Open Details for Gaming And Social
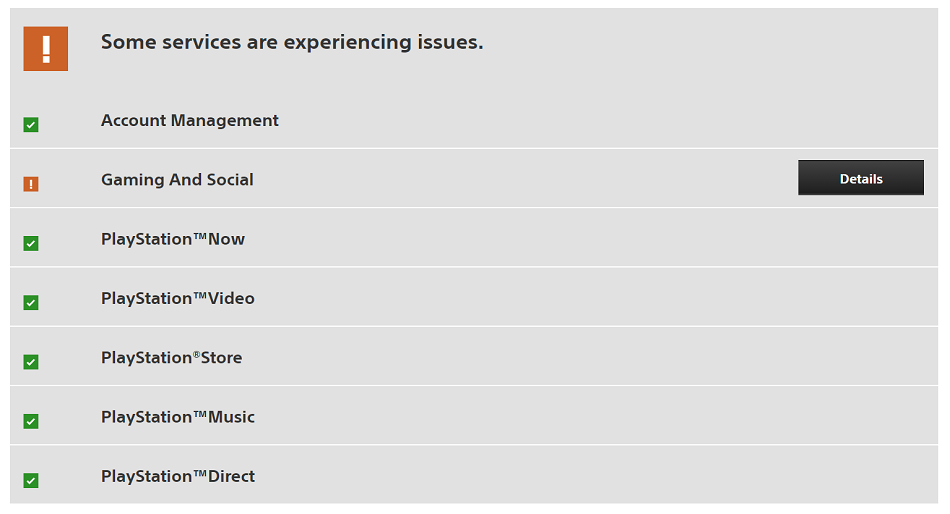This screenshot has height=514, width=950. click(x=860, y=178)
